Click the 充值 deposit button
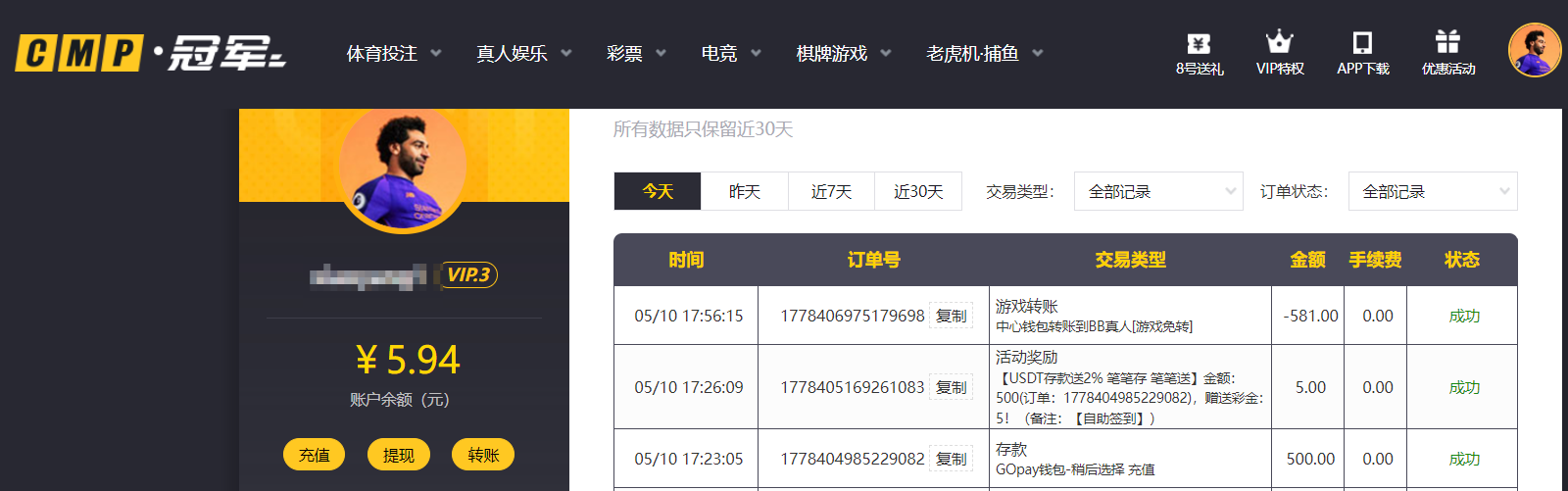 coord(315,455)
